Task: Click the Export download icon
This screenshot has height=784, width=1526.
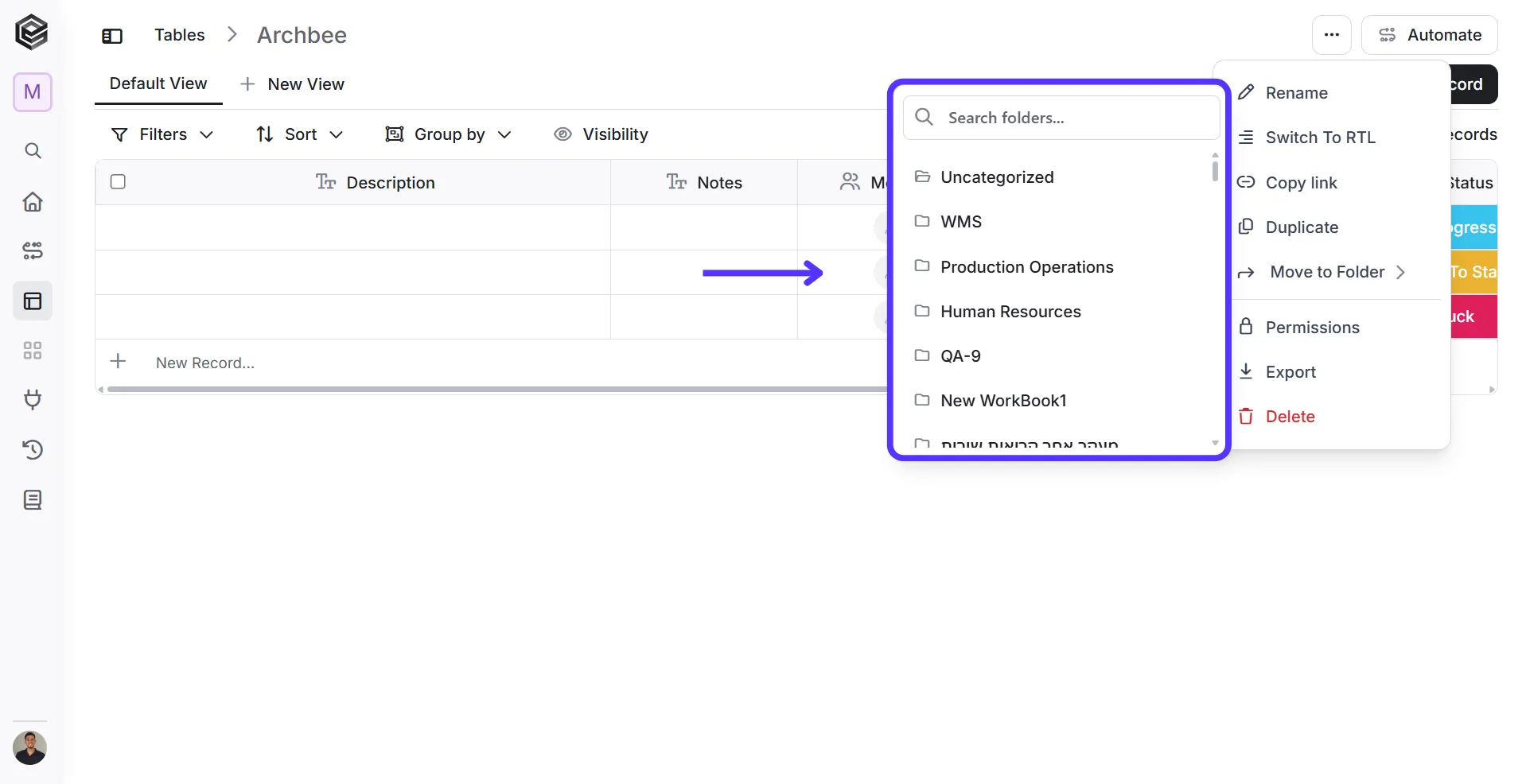Action: coord(1246,372)
